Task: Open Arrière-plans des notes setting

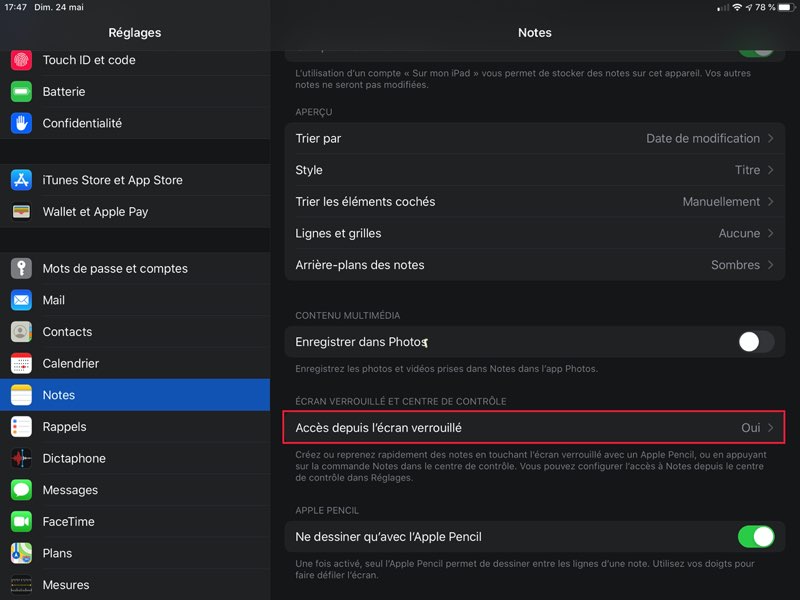Action: tap(534, 265)
